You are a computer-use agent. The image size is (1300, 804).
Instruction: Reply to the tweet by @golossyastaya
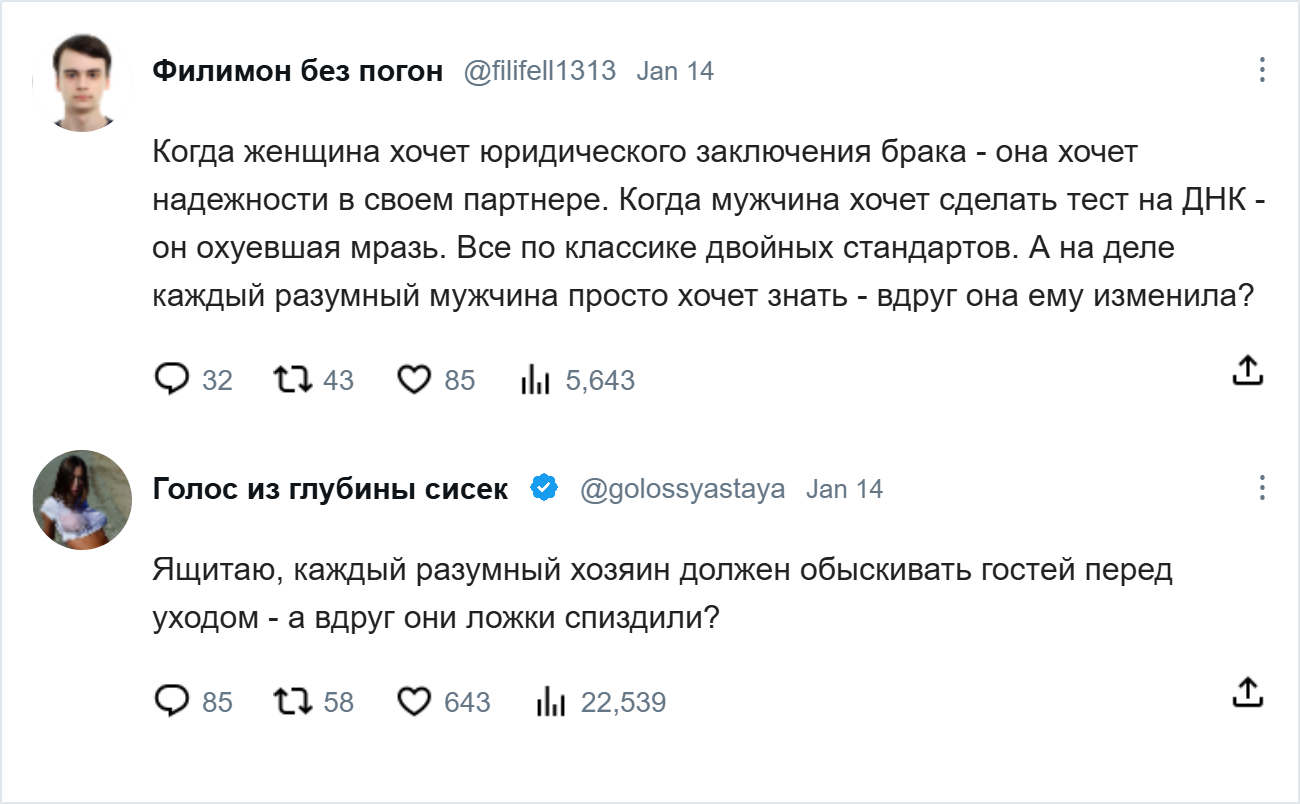173,701
